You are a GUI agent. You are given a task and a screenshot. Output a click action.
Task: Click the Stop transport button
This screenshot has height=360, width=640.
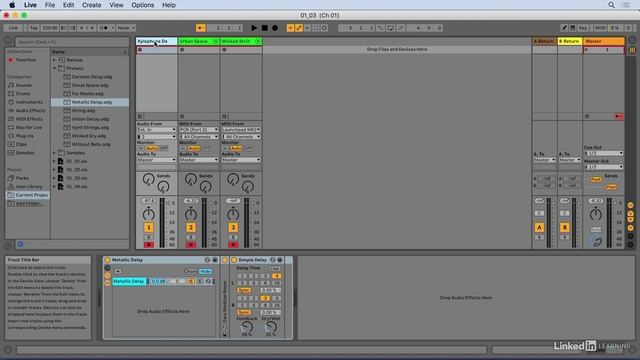tap(264, 28)
